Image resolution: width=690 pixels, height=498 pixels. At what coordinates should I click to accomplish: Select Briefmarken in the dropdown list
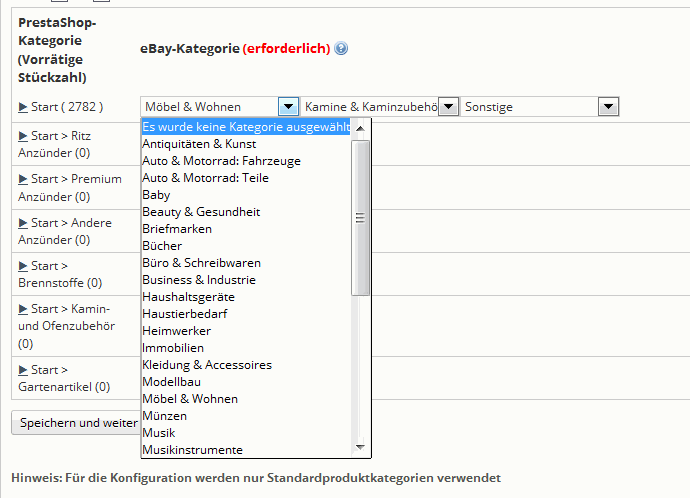click(x=246, y=229)
